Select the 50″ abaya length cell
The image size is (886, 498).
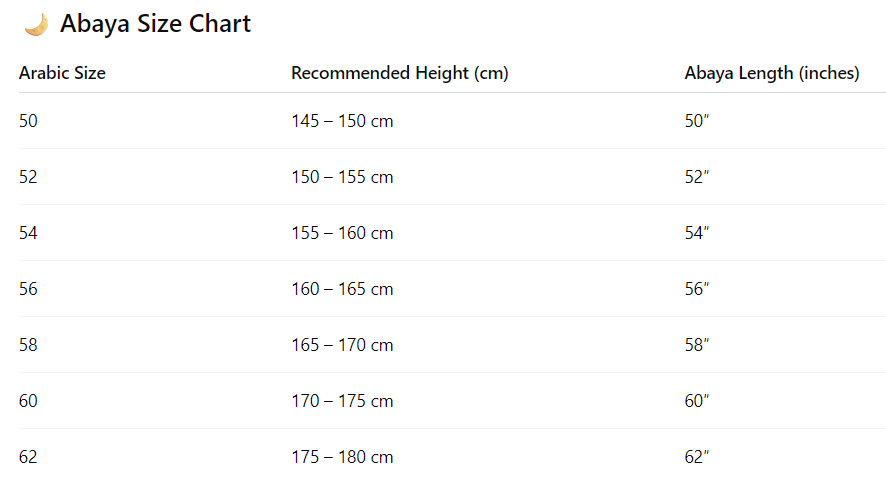[x=697, y=121]
